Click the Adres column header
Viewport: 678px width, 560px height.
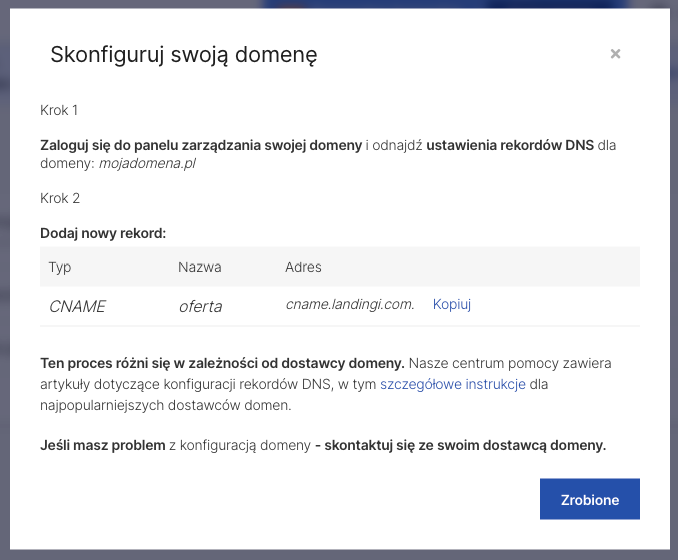coord(303,267)
